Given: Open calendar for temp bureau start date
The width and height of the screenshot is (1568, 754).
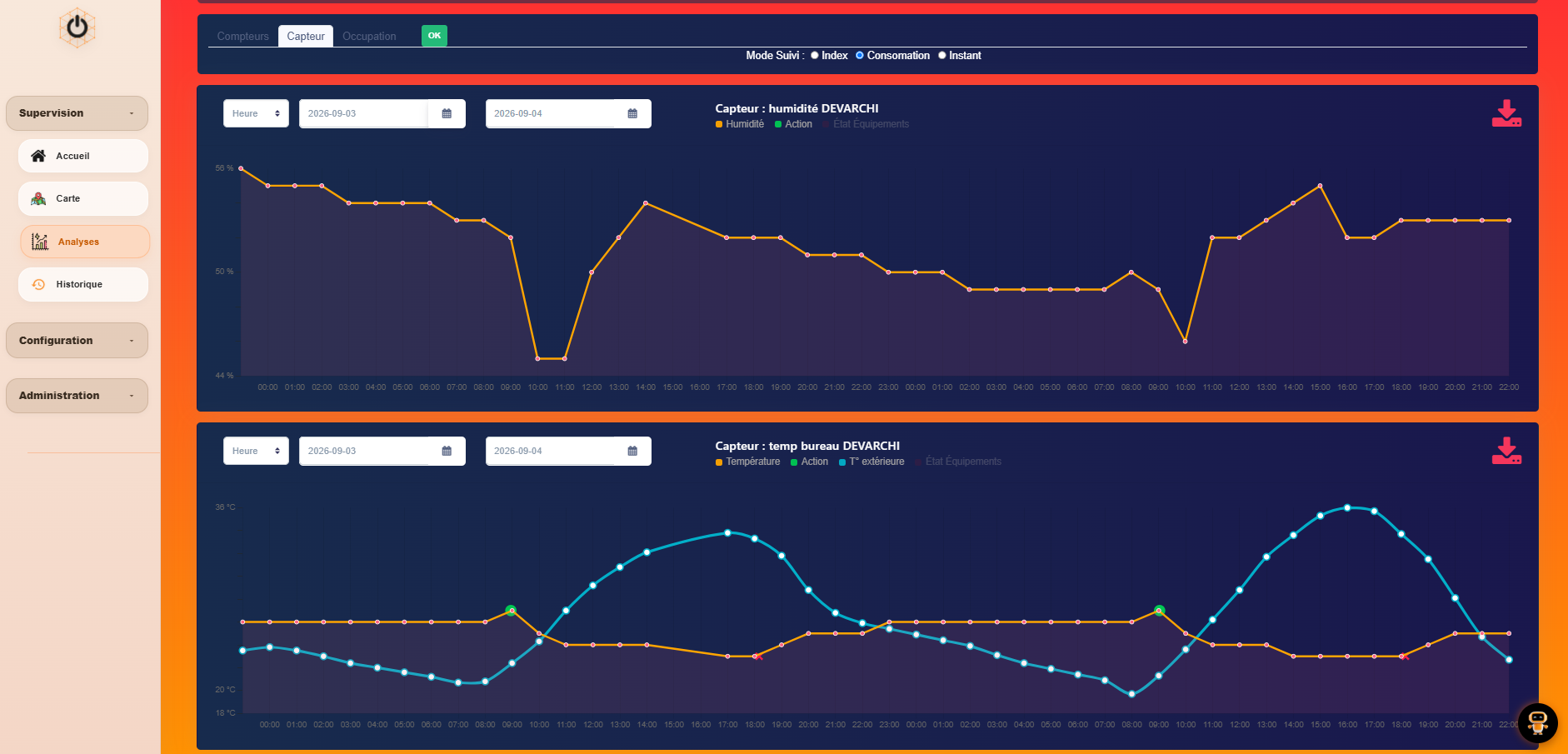Looking at the screenshot, I should [x=447, y=451].
